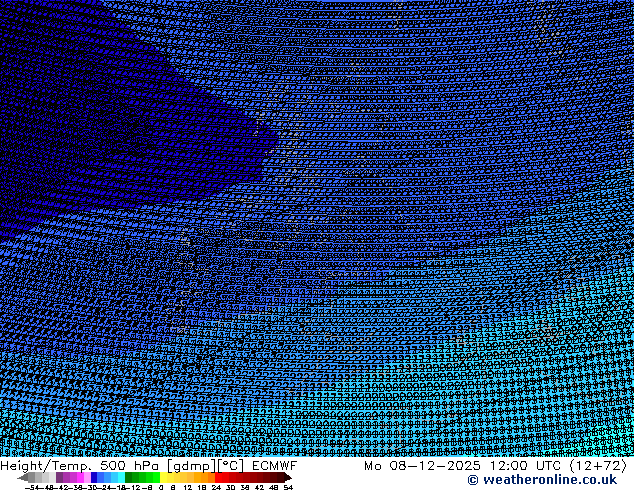This screenshot has height=490, width=634.
Task: Click the '12:00 UTC' time text
Action: coord(525,466)
